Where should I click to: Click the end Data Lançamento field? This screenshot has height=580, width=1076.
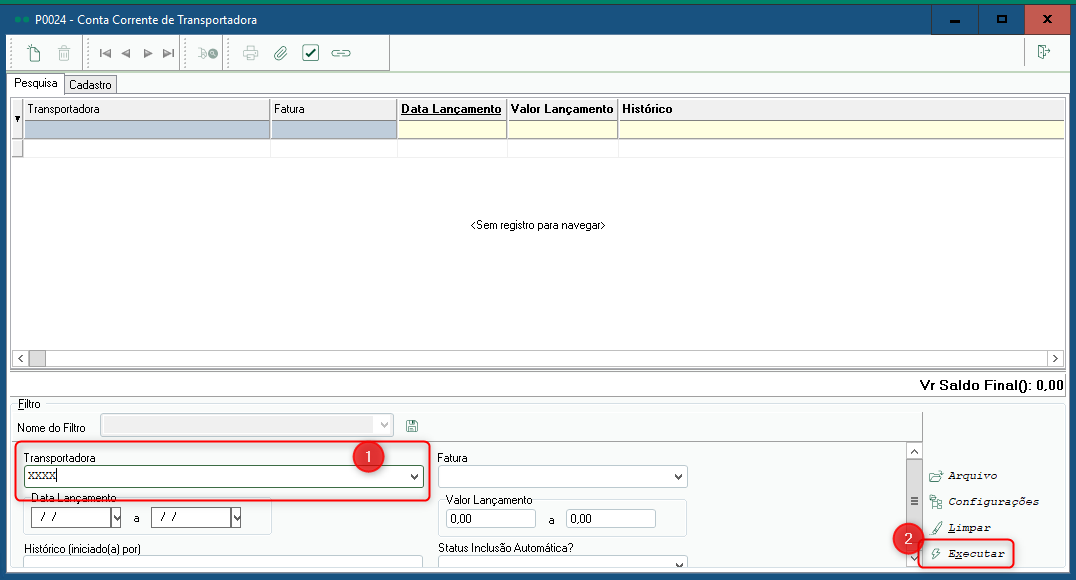click(x=191, y=517)
